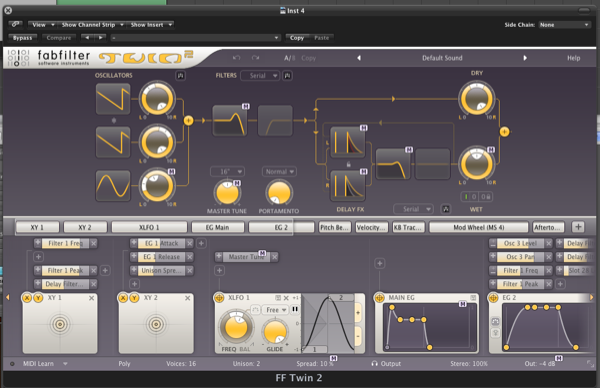Image resolution: width=600 pixels, height=388 pixels.
Task: Select the XY 1 modulation tab
Action: (x=37, y=227)
